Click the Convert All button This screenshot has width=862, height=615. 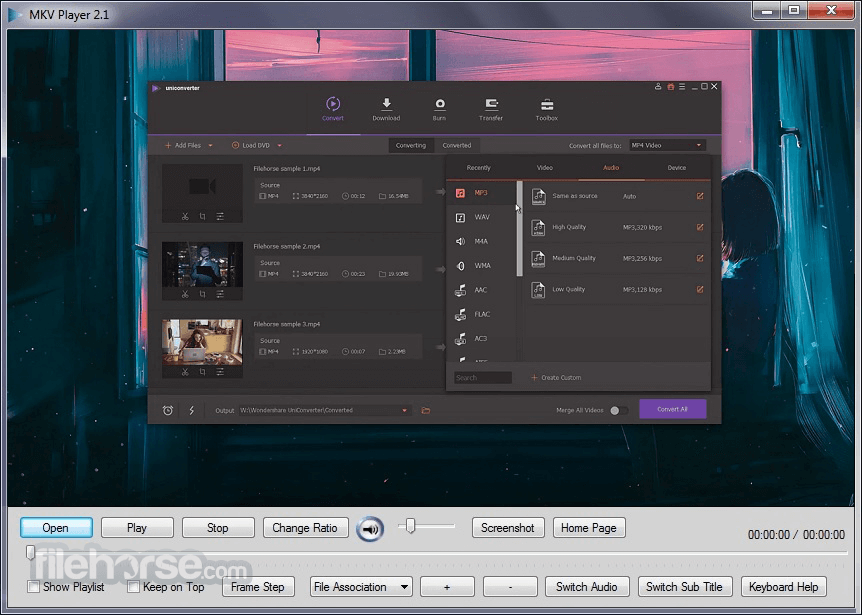[672, 409]
